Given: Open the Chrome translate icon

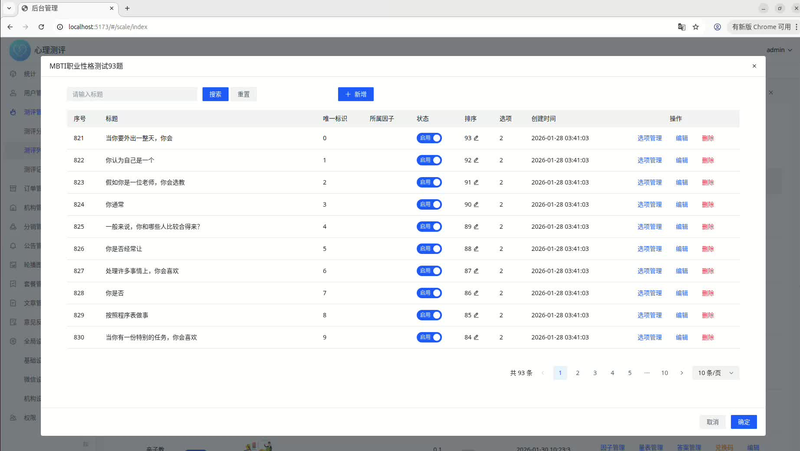Looking at the screenshot, I should coord(681,27).
